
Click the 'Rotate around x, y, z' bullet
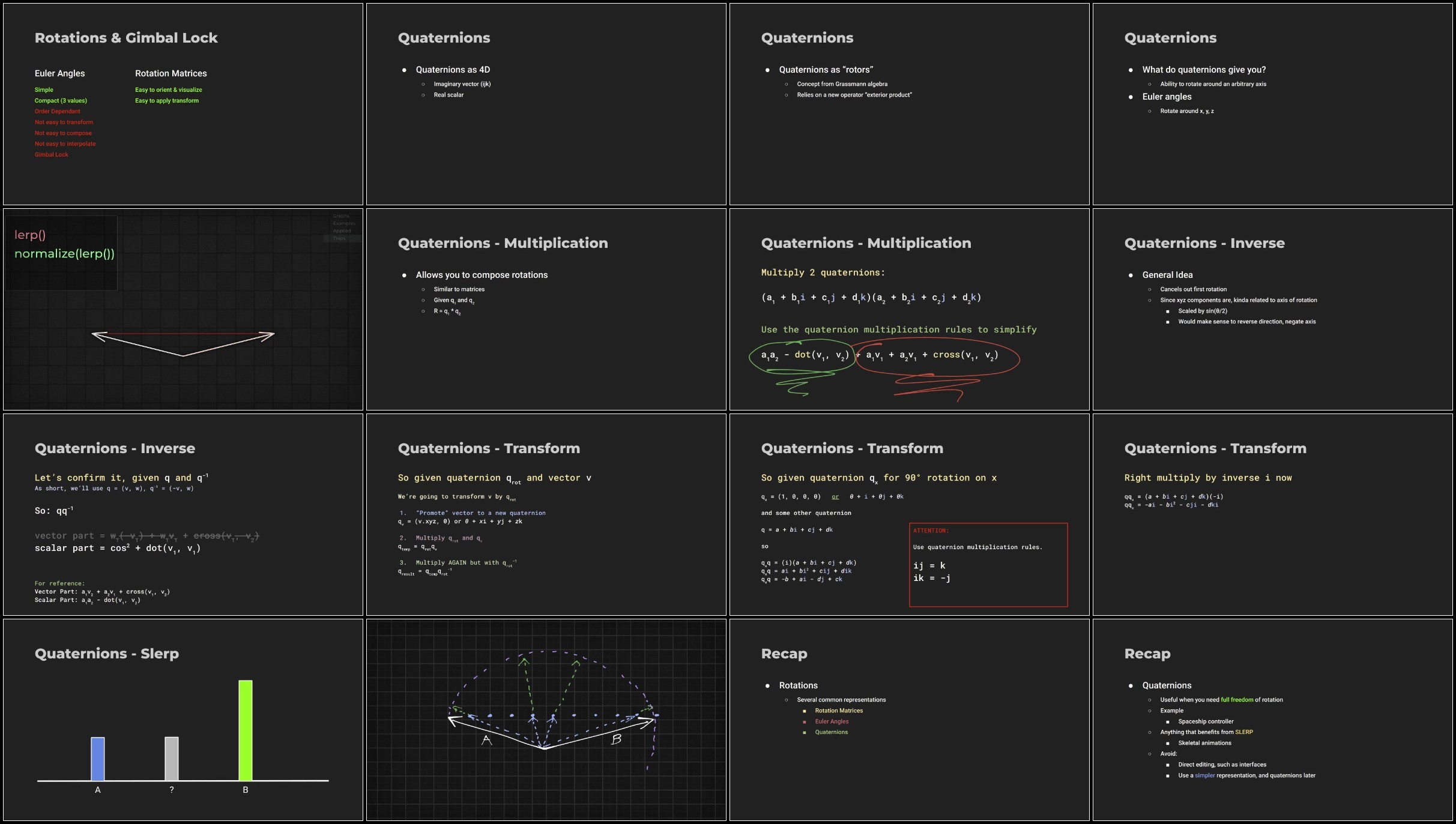point(1187,111)
